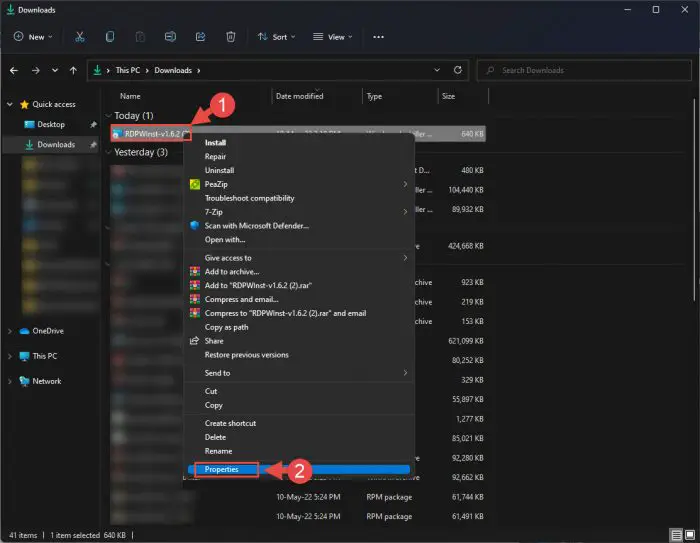Collapse the Today file group

point(109,116)
